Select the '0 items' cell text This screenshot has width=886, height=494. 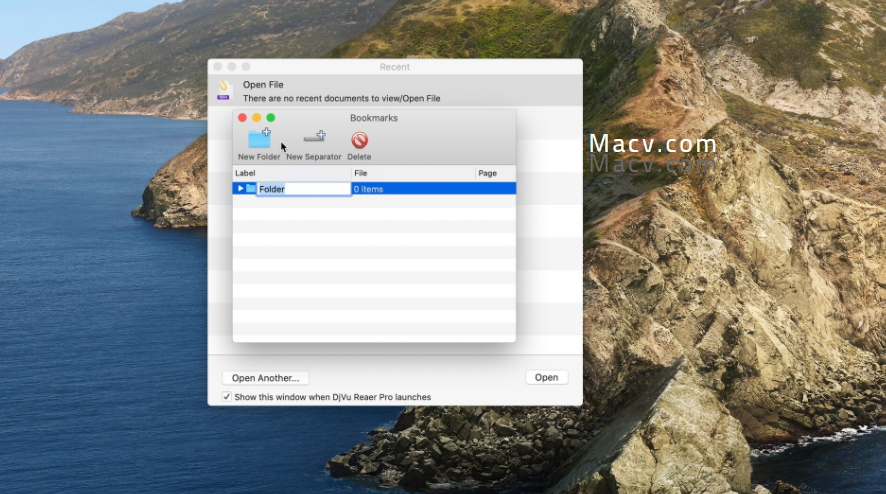368,189
